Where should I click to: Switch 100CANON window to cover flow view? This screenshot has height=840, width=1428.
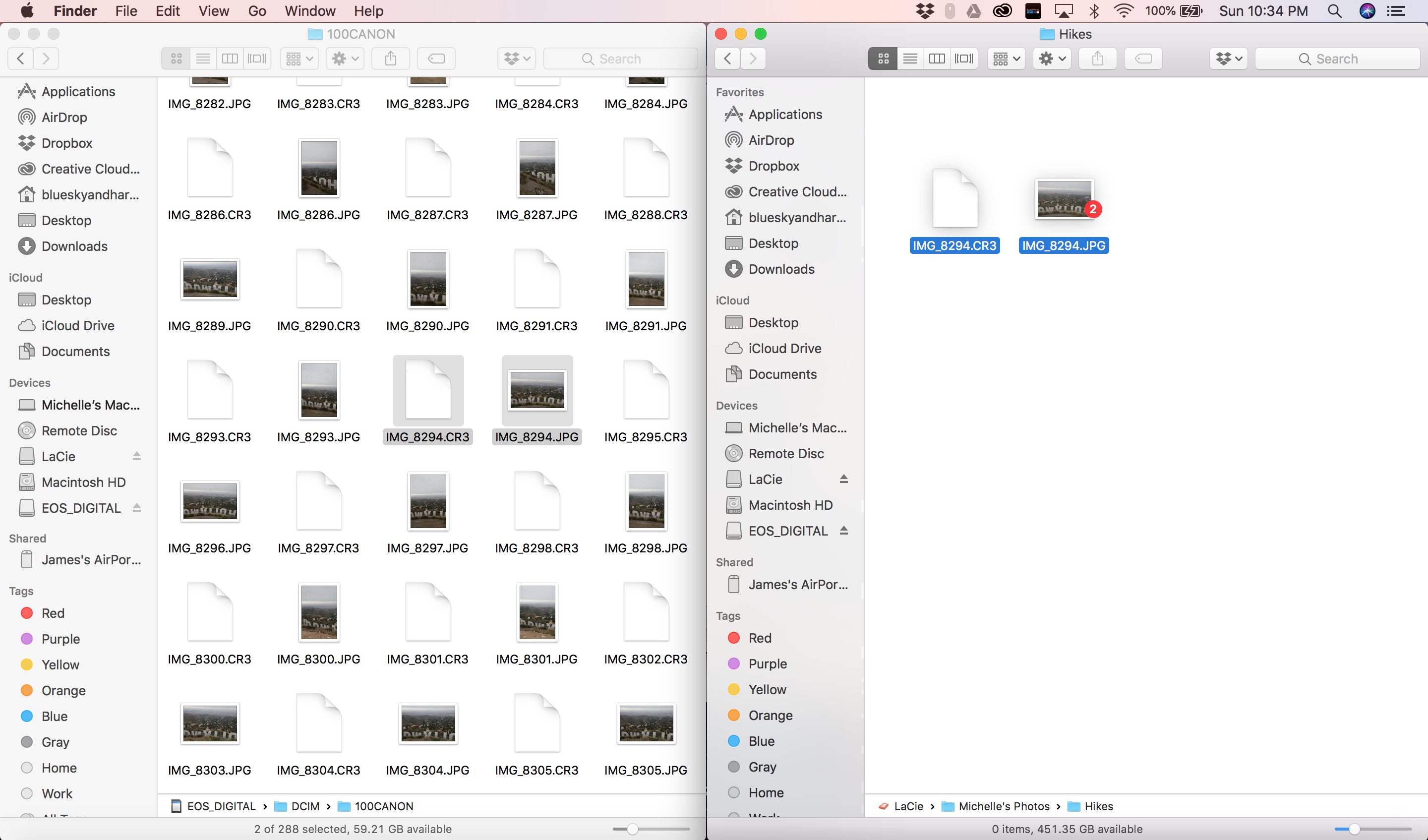coord(257,59)
